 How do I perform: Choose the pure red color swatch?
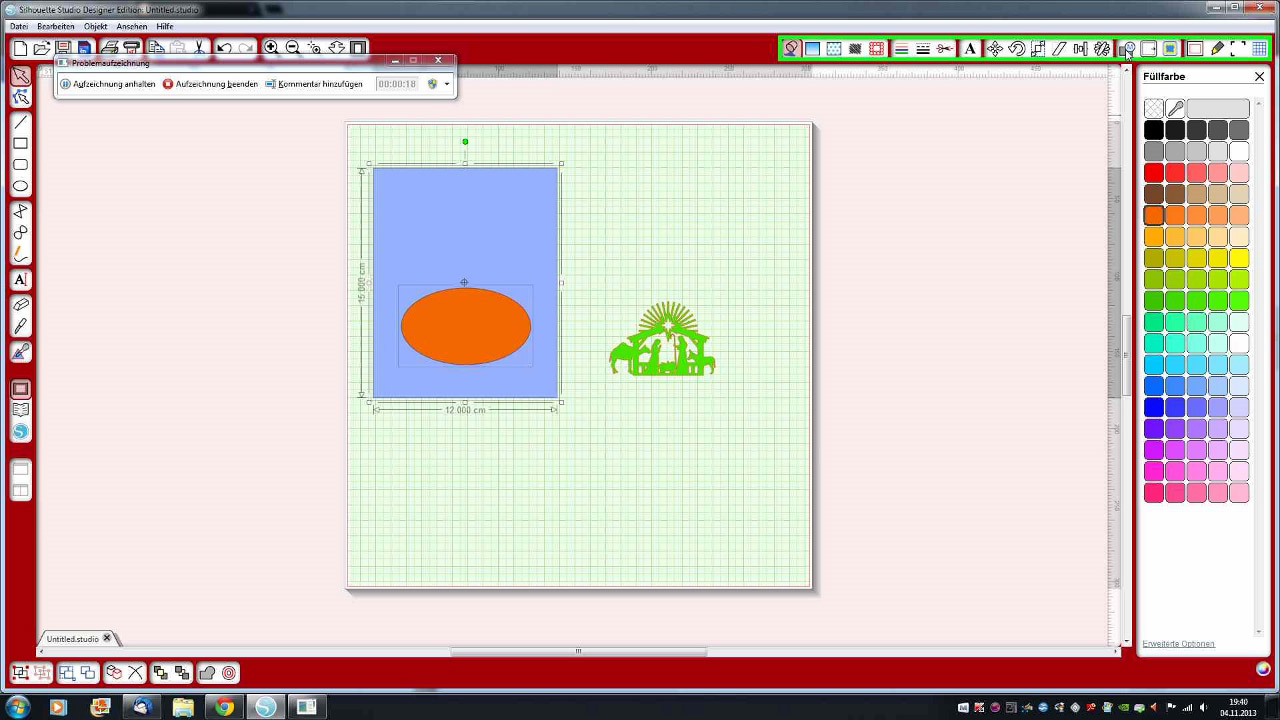(1154, 173)
